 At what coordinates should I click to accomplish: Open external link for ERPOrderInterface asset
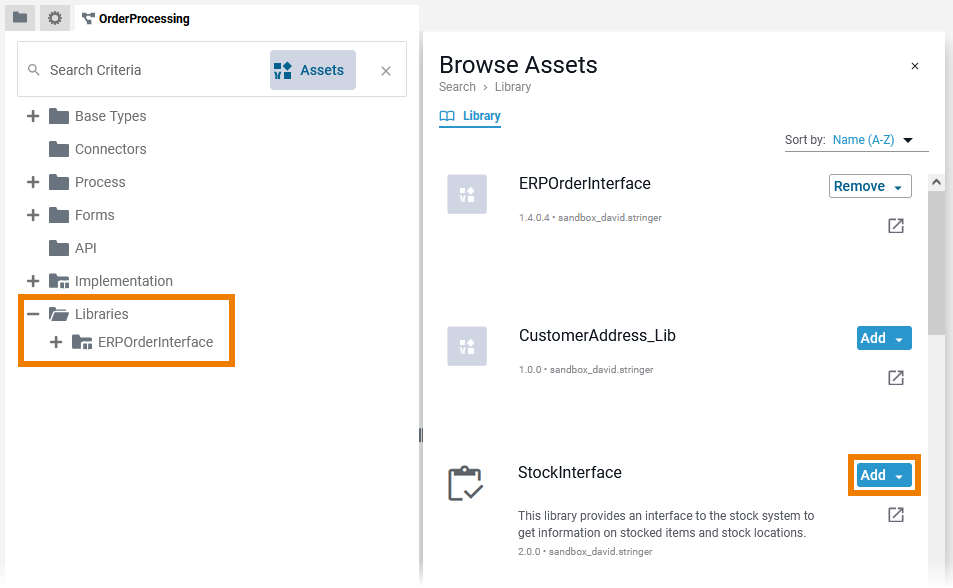pyautogui.click(x=896, y=226)
